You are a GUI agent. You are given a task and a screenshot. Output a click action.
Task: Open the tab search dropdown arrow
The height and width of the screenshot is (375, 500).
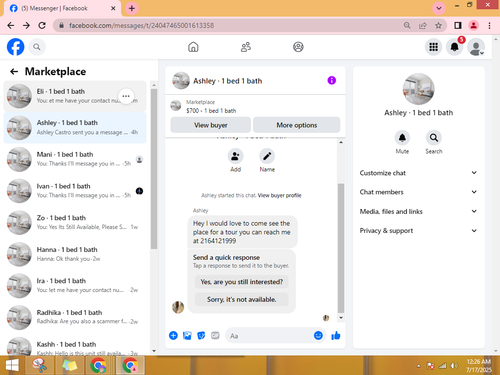coord(439,8)
